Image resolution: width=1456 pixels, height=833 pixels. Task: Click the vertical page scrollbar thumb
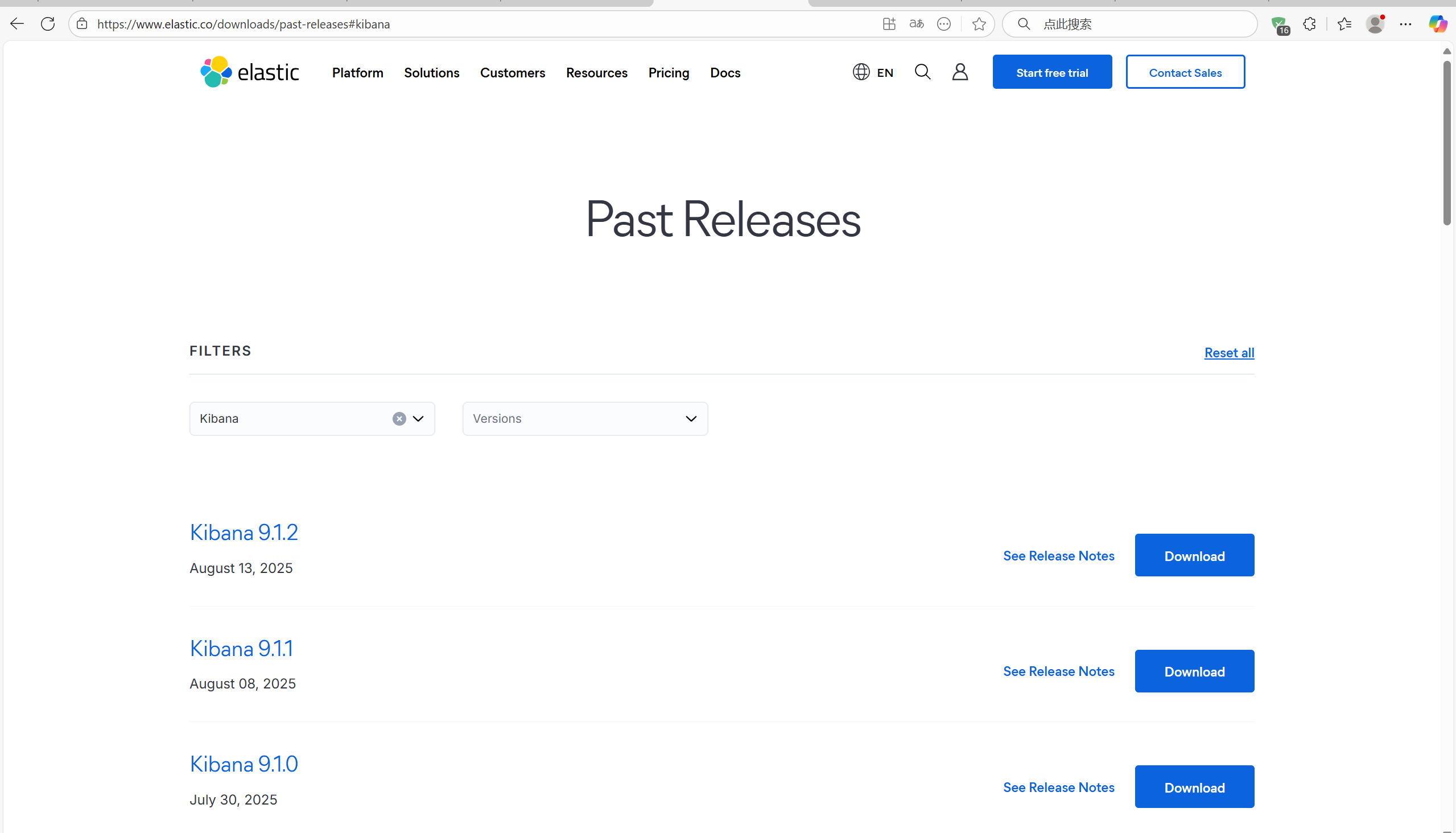coord(1447,143)
